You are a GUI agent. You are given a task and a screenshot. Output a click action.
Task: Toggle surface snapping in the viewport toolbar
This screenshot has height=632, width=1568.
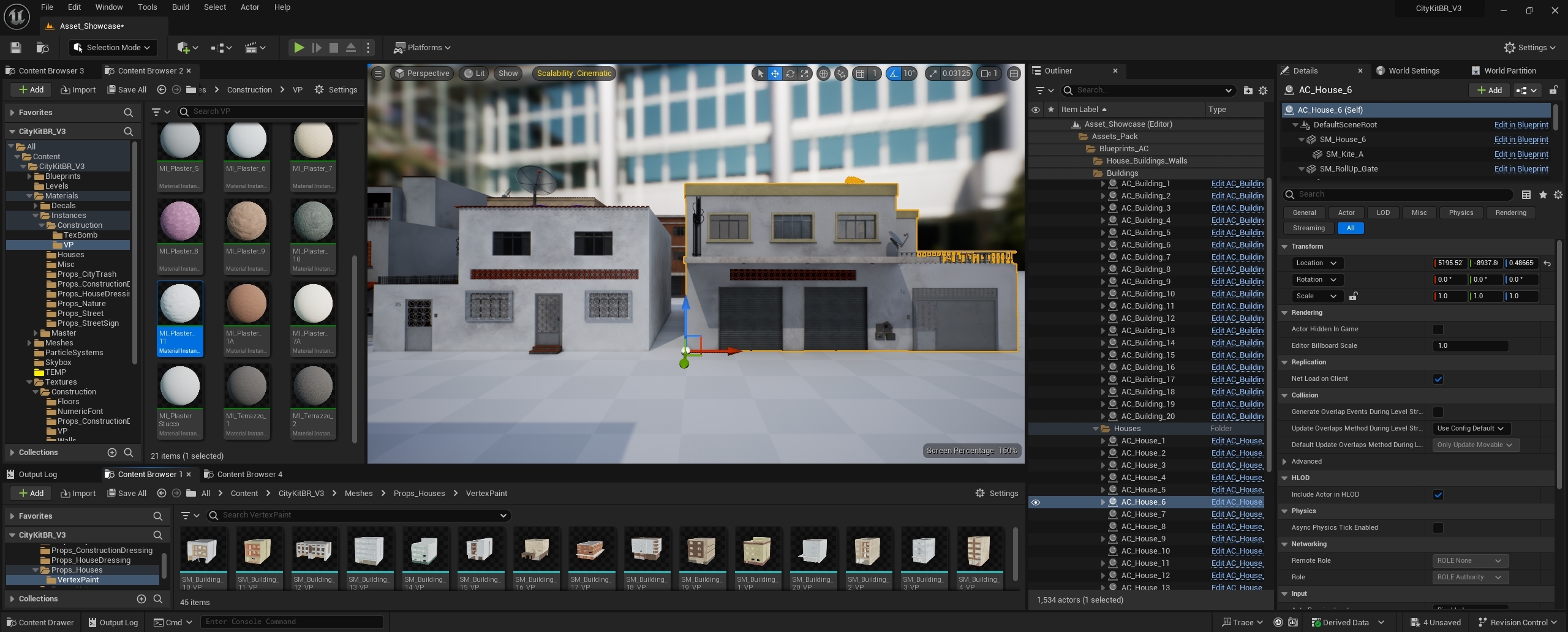click(841, 73)
